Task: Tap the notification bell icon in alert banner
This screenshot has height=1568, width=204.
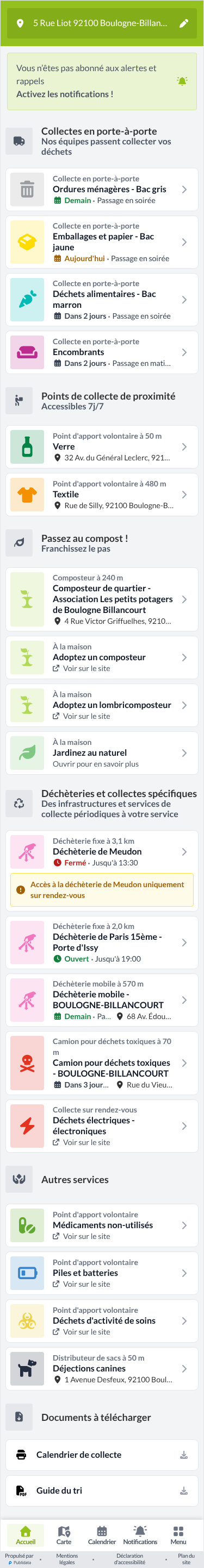Action: point(182,81)
